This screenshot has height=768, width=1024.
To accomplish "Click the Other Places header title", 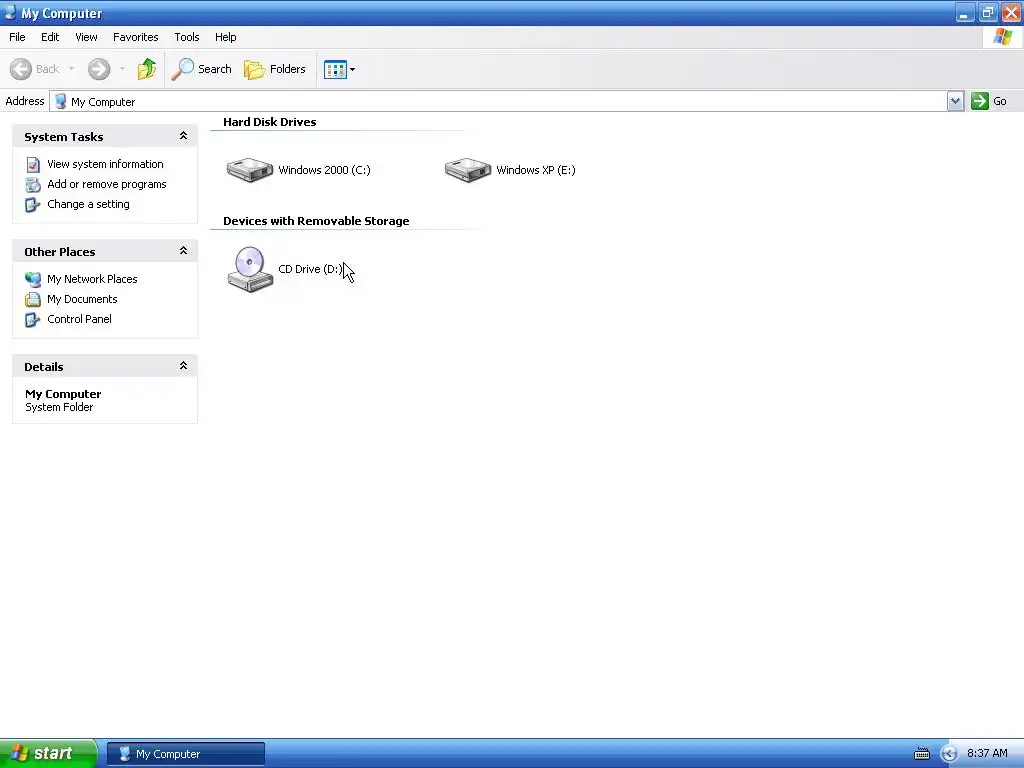I will tap(59, 252).
